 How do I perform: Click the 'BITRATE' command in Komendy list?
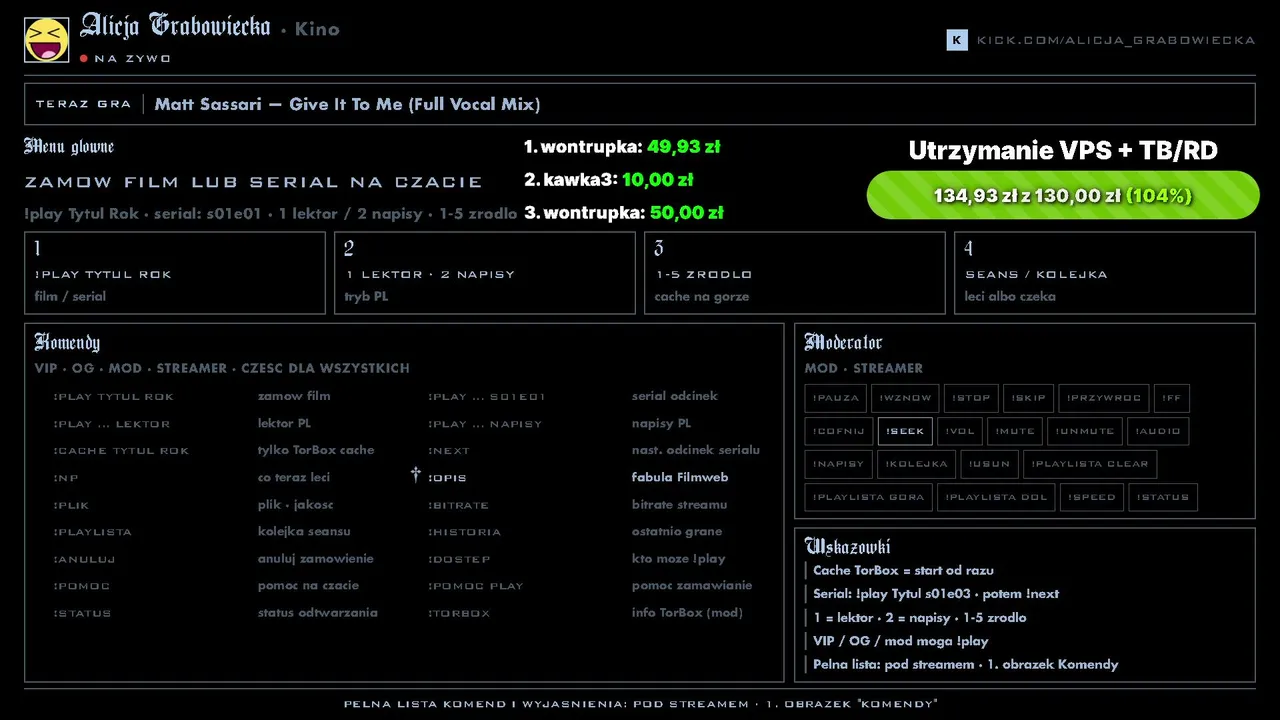[x=458, y=505]
